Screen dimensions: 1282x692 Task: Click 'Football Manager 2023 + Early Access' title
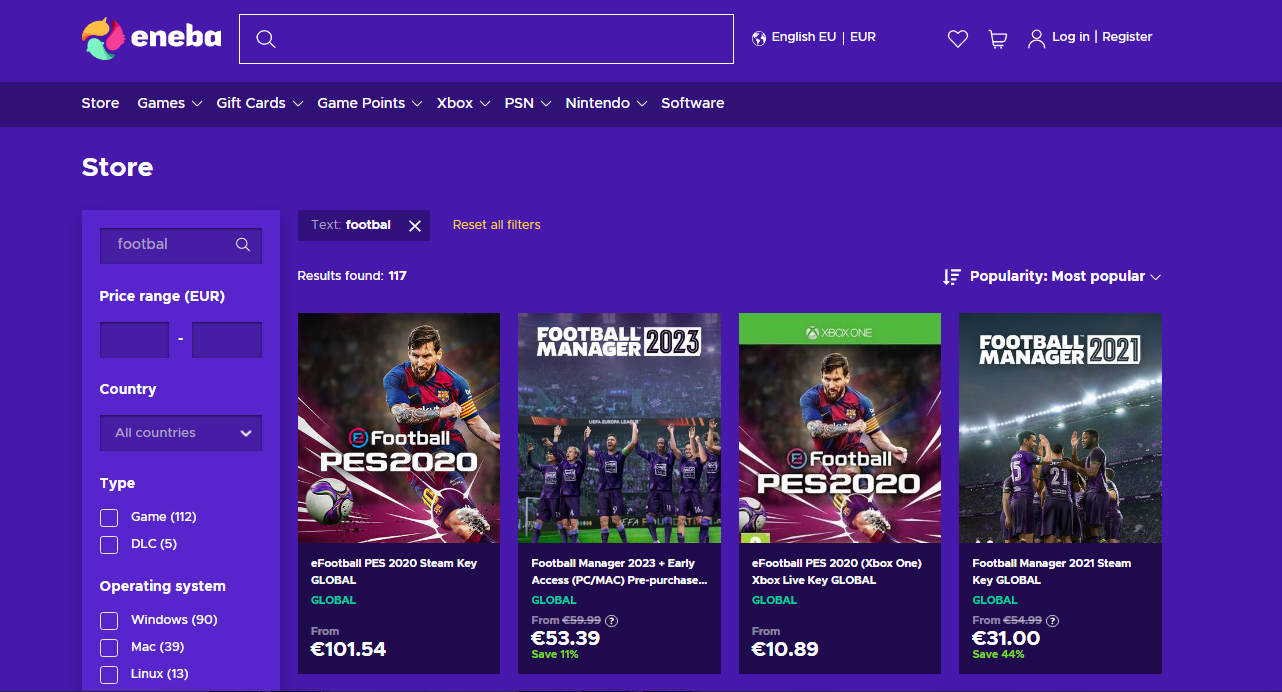pos(619,571)
